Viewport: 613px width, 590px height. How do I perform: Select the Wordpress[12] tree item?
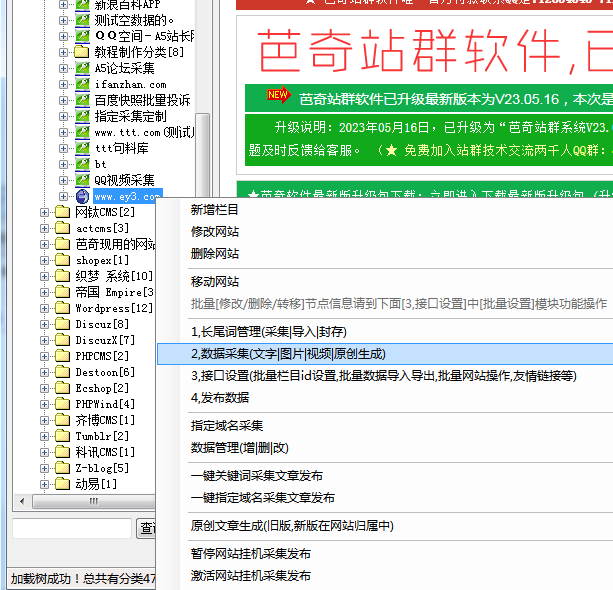coord(114,308)
